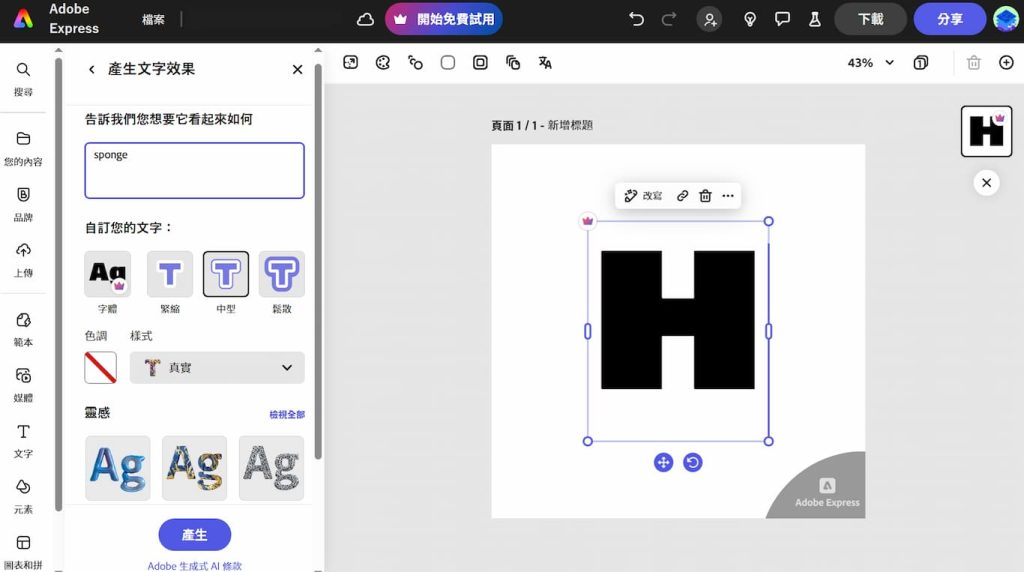This screenshot has height=572, width=1024.
Task: Invite collaborators with the person icon
Action: tap(709, 20)
